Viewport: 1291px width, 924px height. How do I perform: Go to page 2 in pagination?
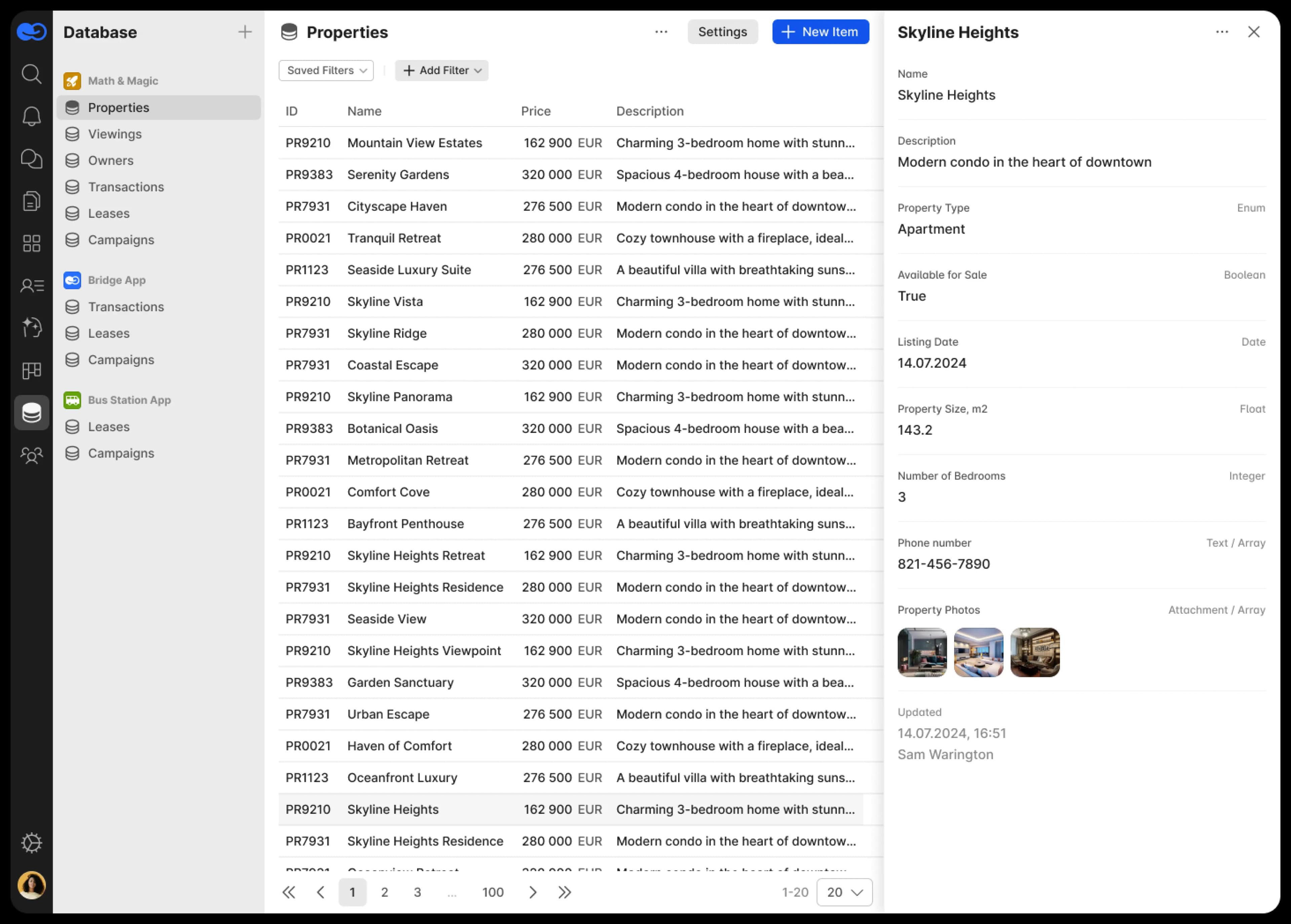[x=385, y=892]
